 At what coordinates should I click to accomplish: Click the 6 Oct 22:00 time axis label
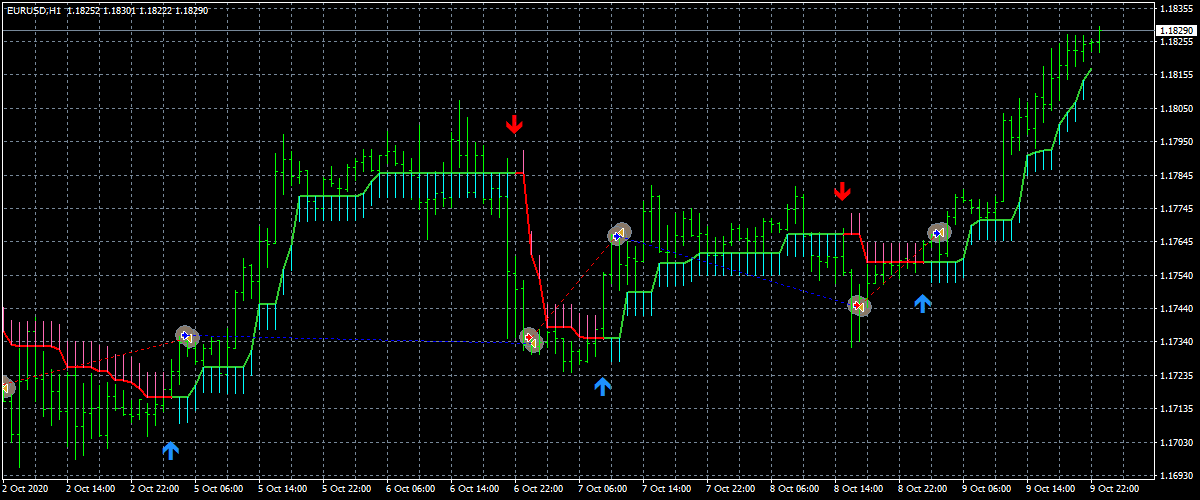(x=540, y=490)
